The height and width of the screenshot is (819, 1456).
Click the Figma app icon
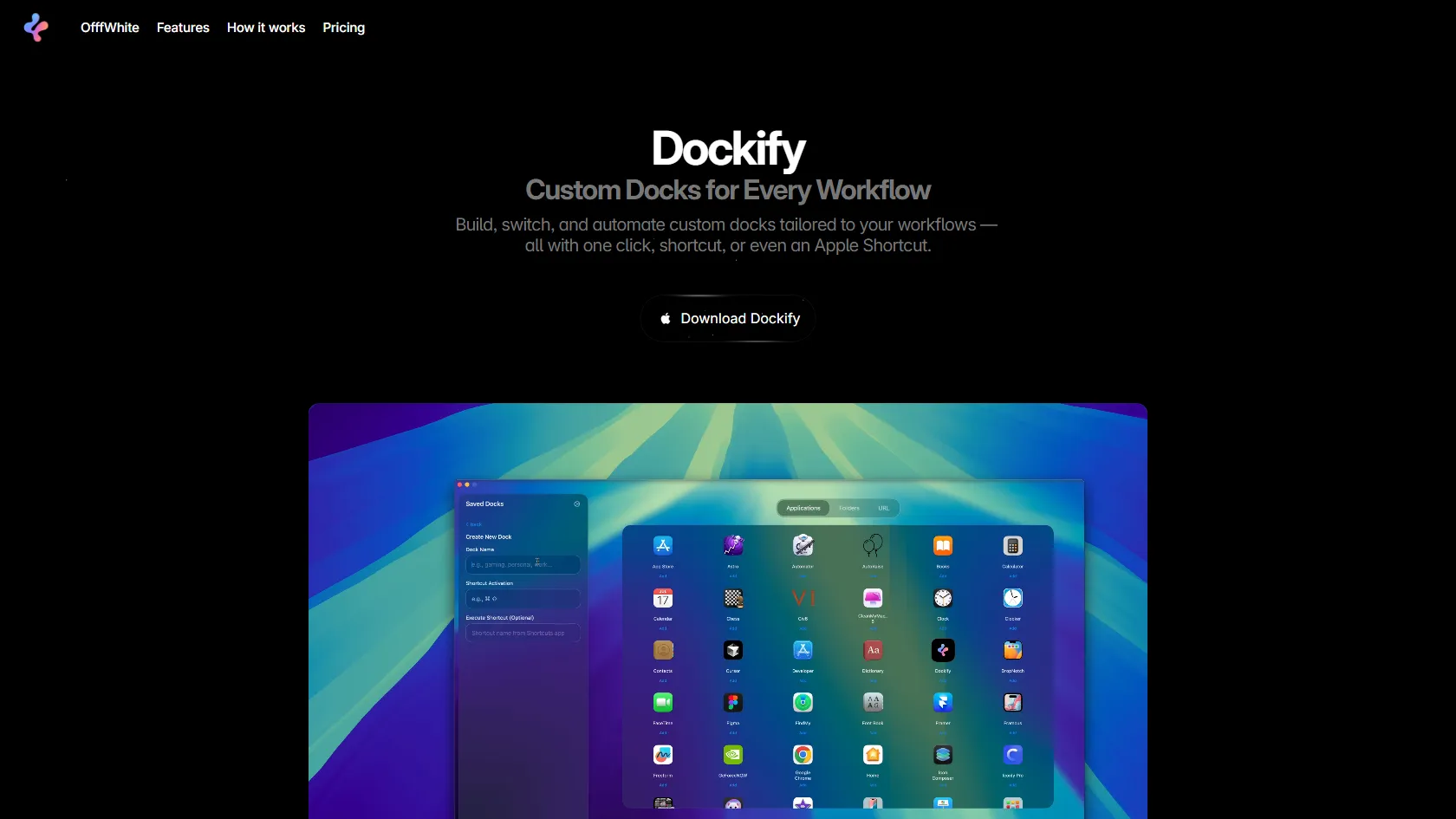point(733,703)
